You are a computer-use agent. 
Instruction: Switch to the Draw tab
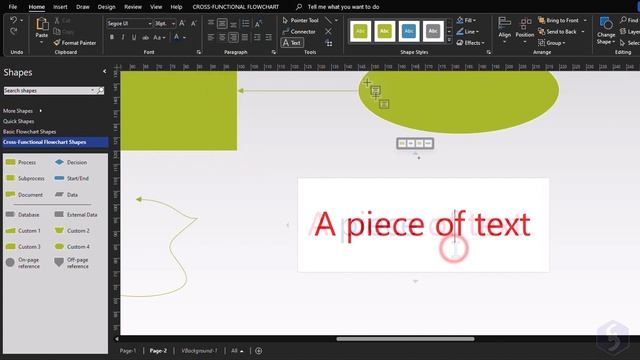[82, 7]
